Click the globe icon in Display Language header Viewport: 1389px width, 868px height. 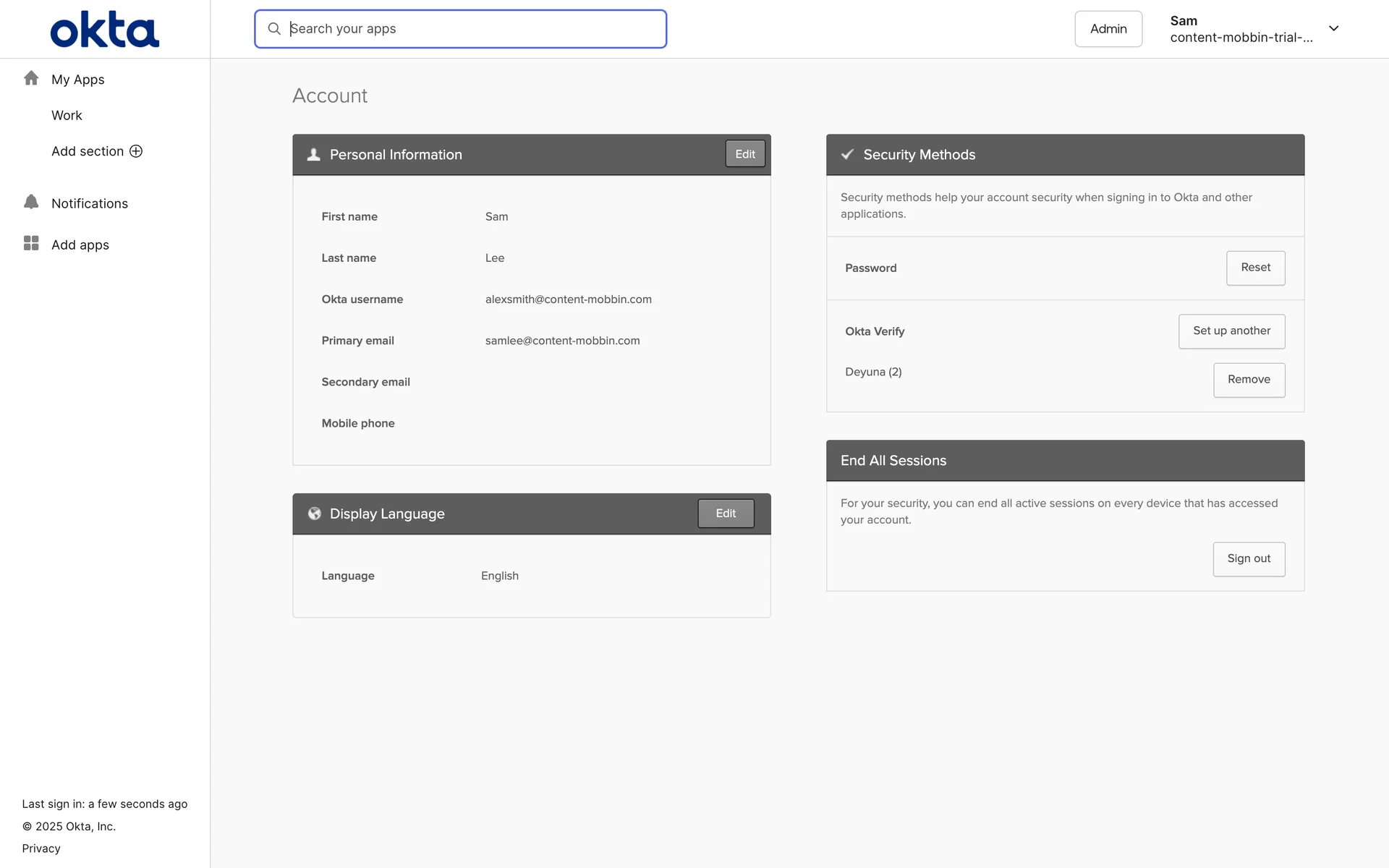[314, 514]
